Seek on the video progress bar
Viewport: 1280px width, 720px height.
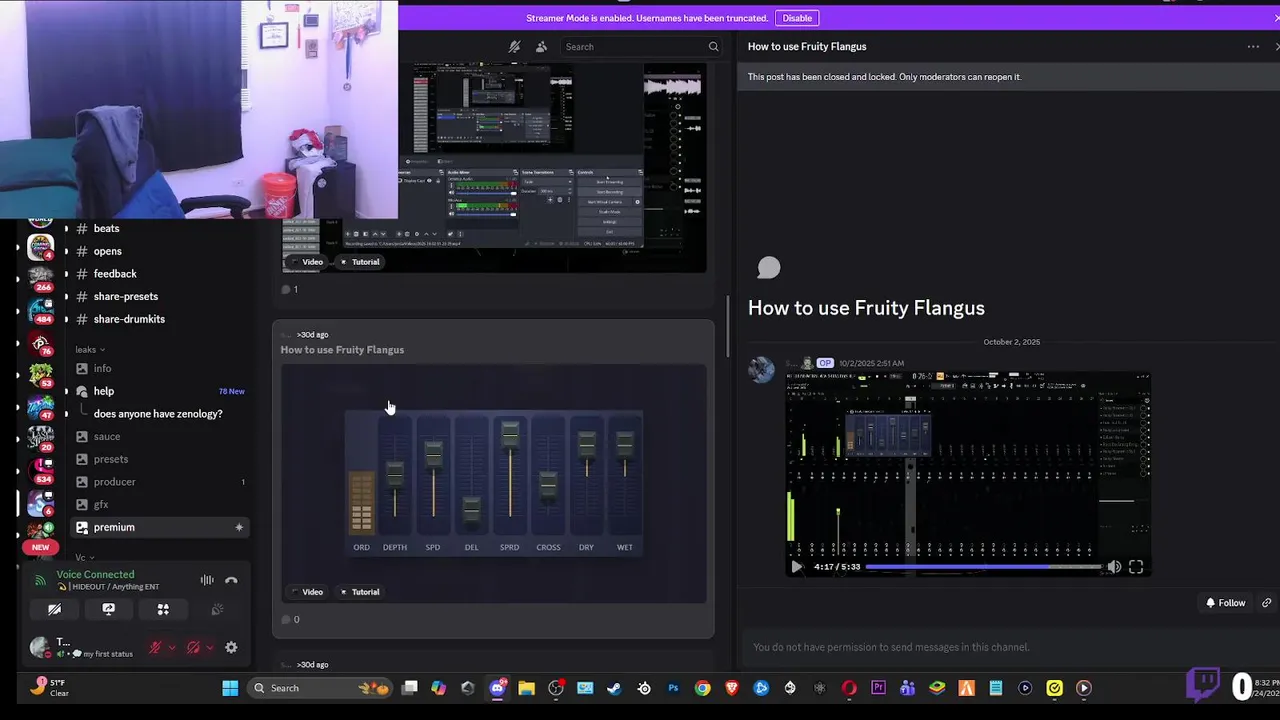click(x=983, y=567)
